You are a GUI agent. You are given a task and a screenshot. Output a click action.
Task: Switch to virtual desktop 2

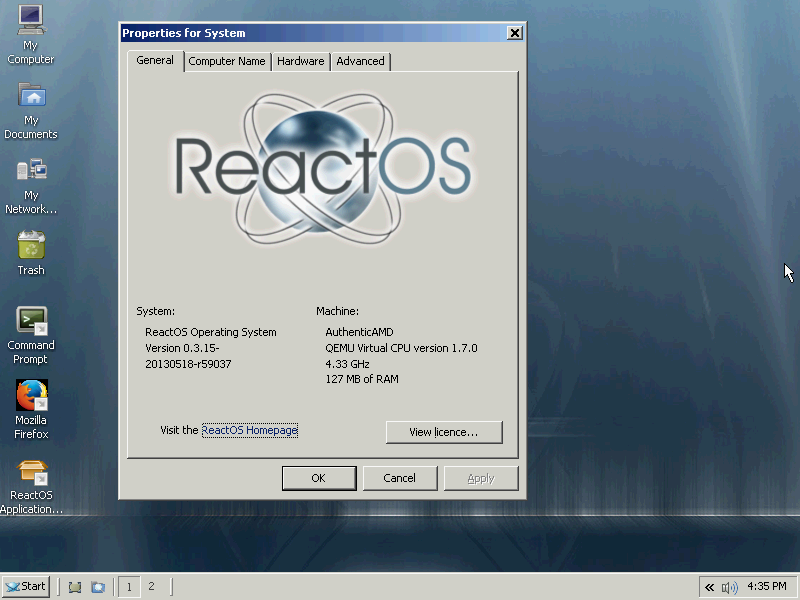tap(151, 586)
